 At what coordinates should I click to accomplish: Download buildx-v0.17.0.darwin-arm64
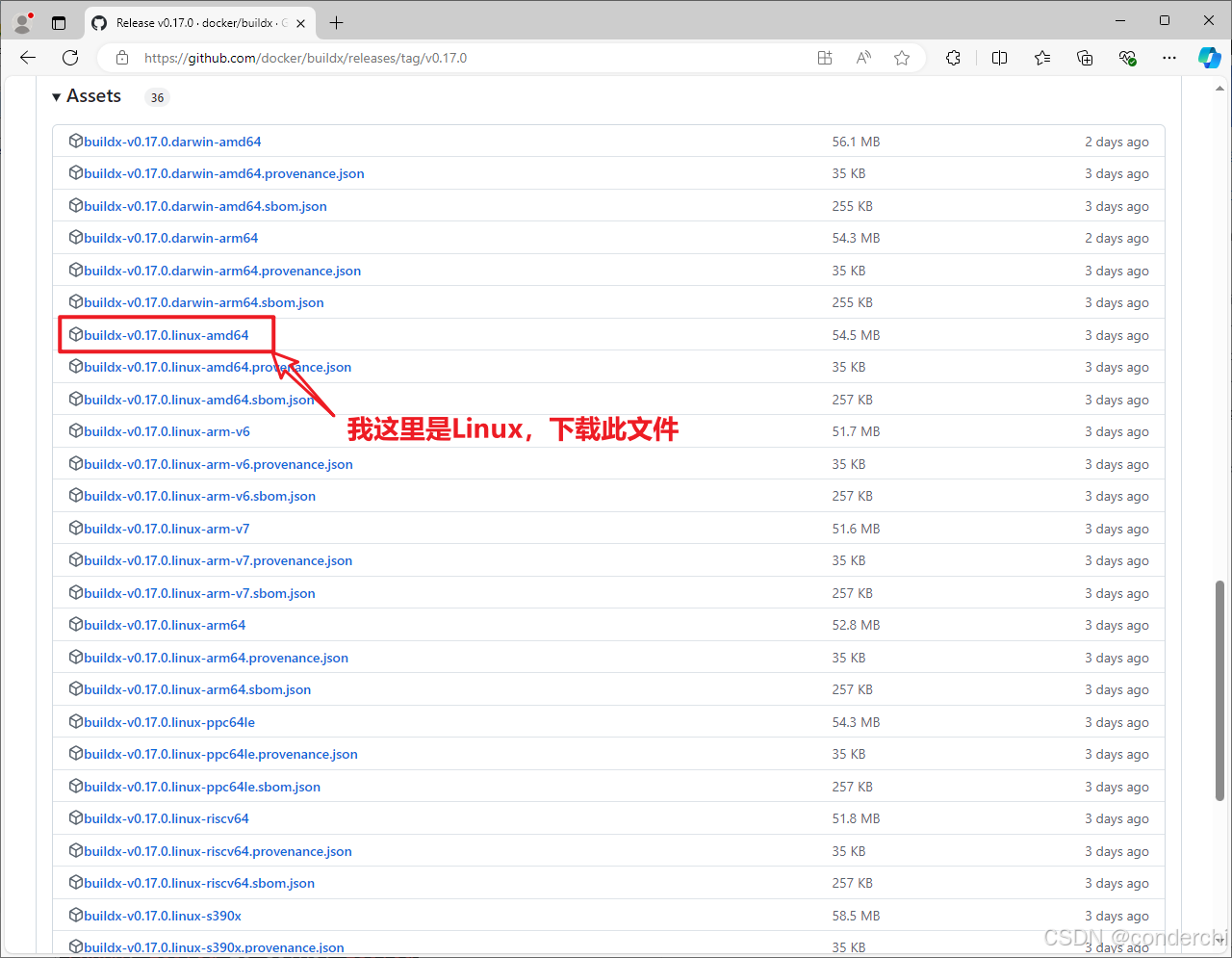tap(171, 238)
